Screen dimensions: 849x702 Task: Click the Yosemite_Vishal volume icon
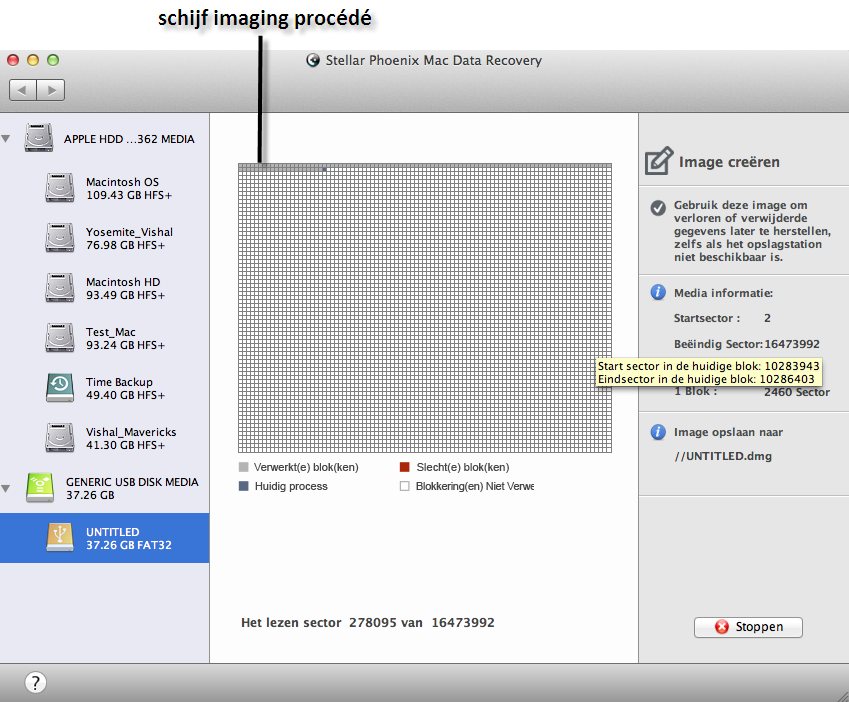point(60,238)
